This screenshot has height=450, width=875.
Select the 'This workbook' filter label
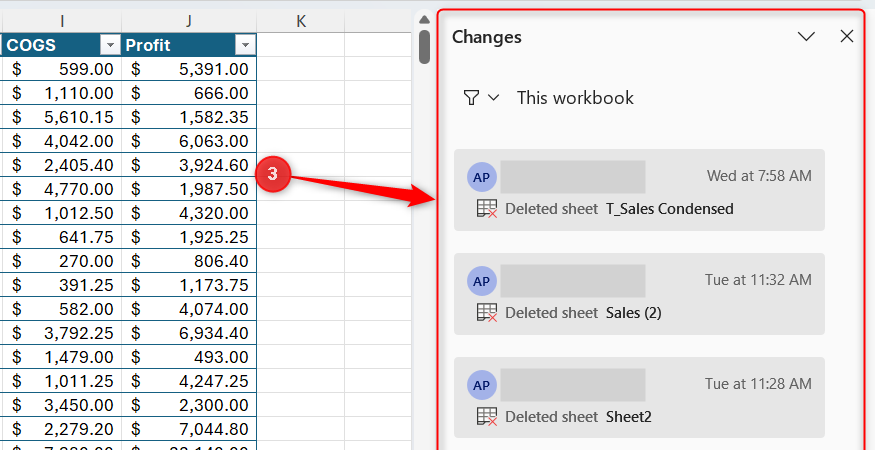click(x=575, y=98)
